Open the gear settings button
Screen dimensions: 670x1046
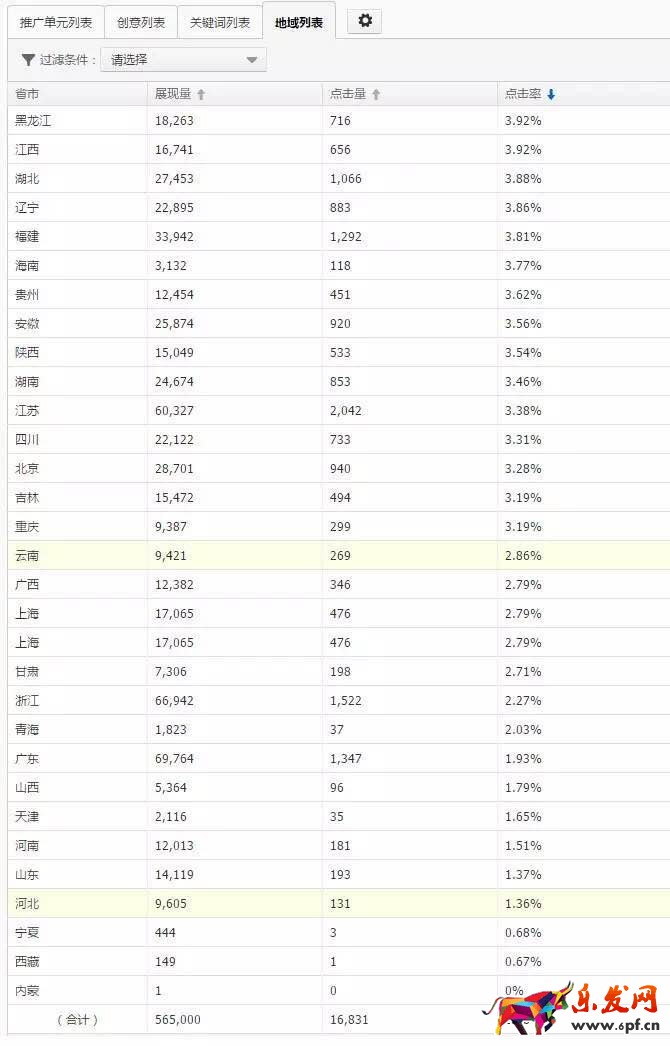[x=364, y=21]
